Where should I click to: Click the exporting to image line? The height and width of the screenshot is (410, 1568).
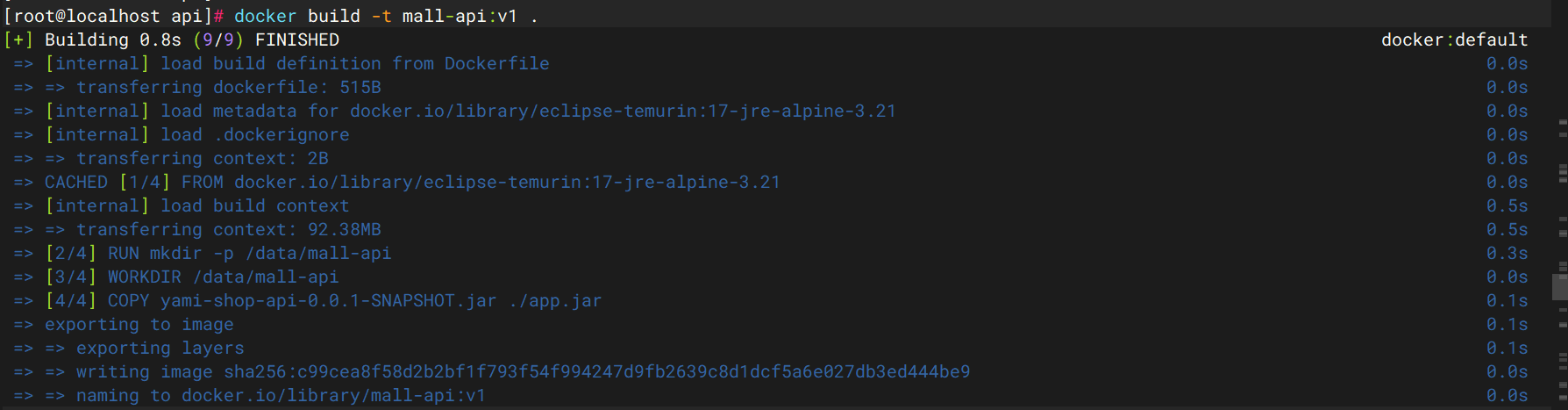139,324
